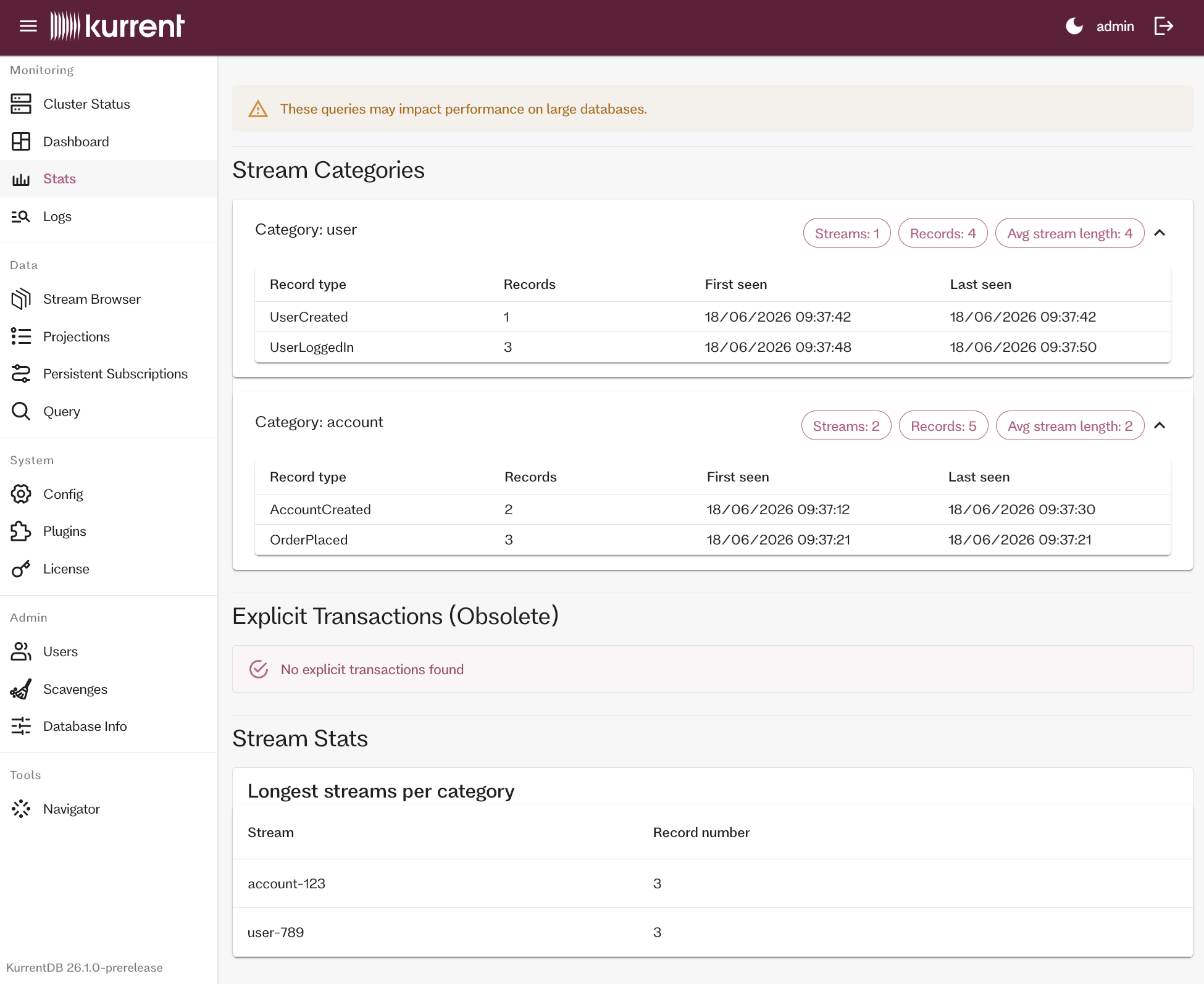Viewport: 1204px width, 984px height.
Task: Open Database Info page
Action: coord(109,726)
